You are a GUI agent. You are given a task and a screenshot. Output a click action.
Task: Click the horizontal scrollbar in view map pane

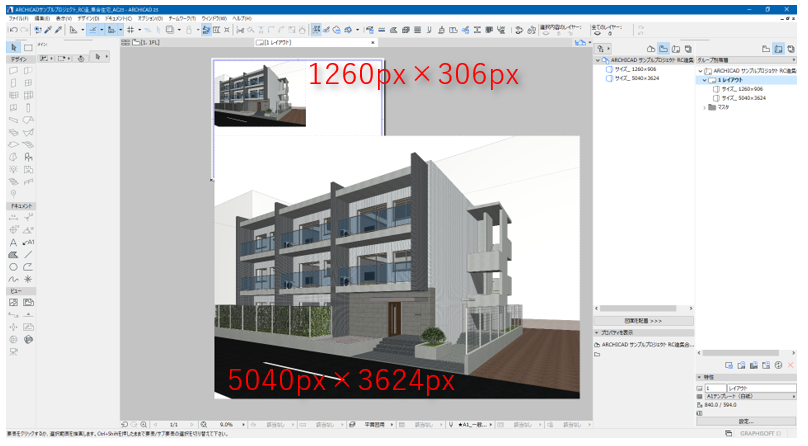click(638, 308)
